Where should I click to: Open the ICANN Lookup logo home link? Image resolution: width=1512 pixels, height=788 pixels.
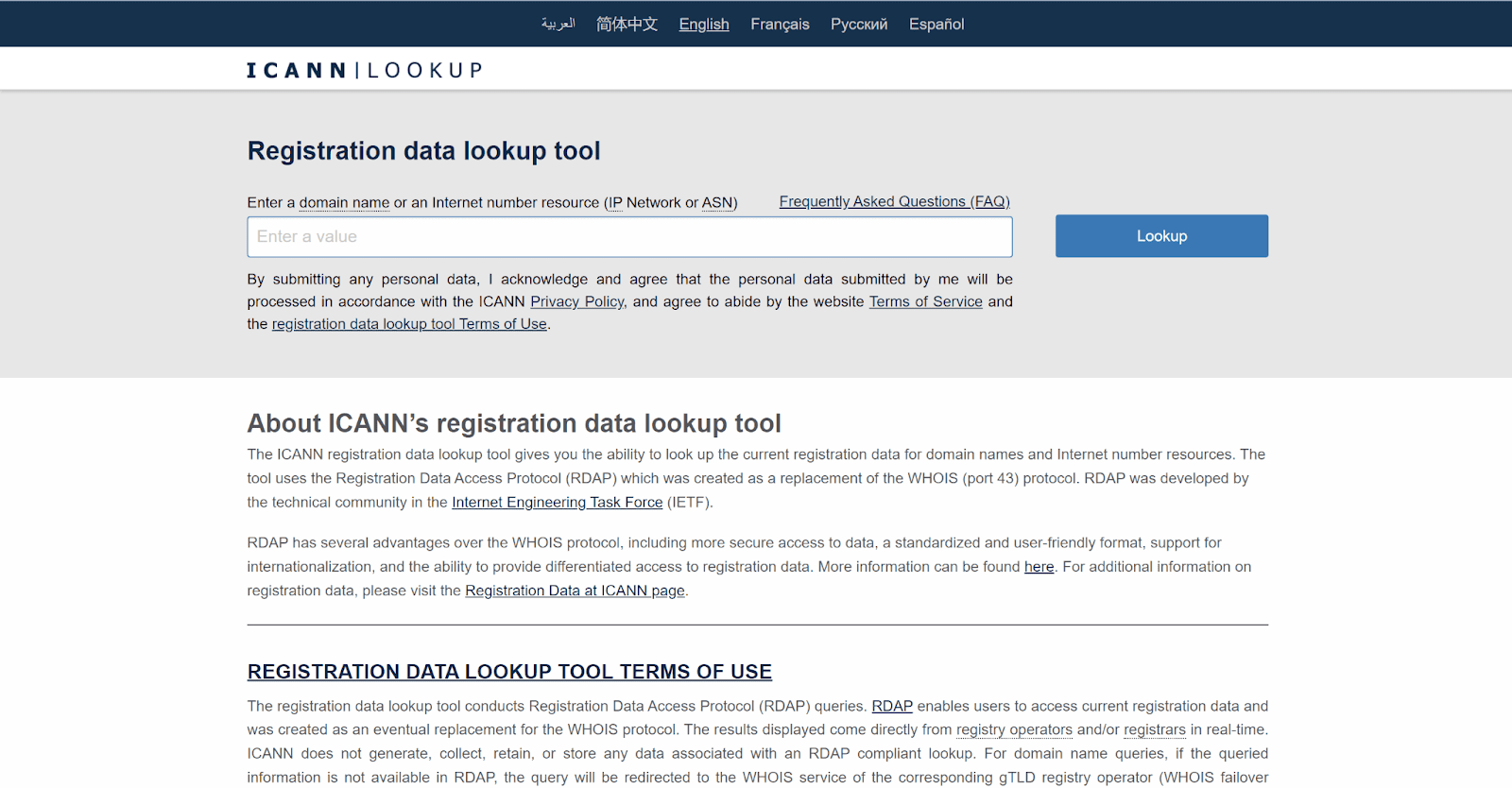(365, 70)
